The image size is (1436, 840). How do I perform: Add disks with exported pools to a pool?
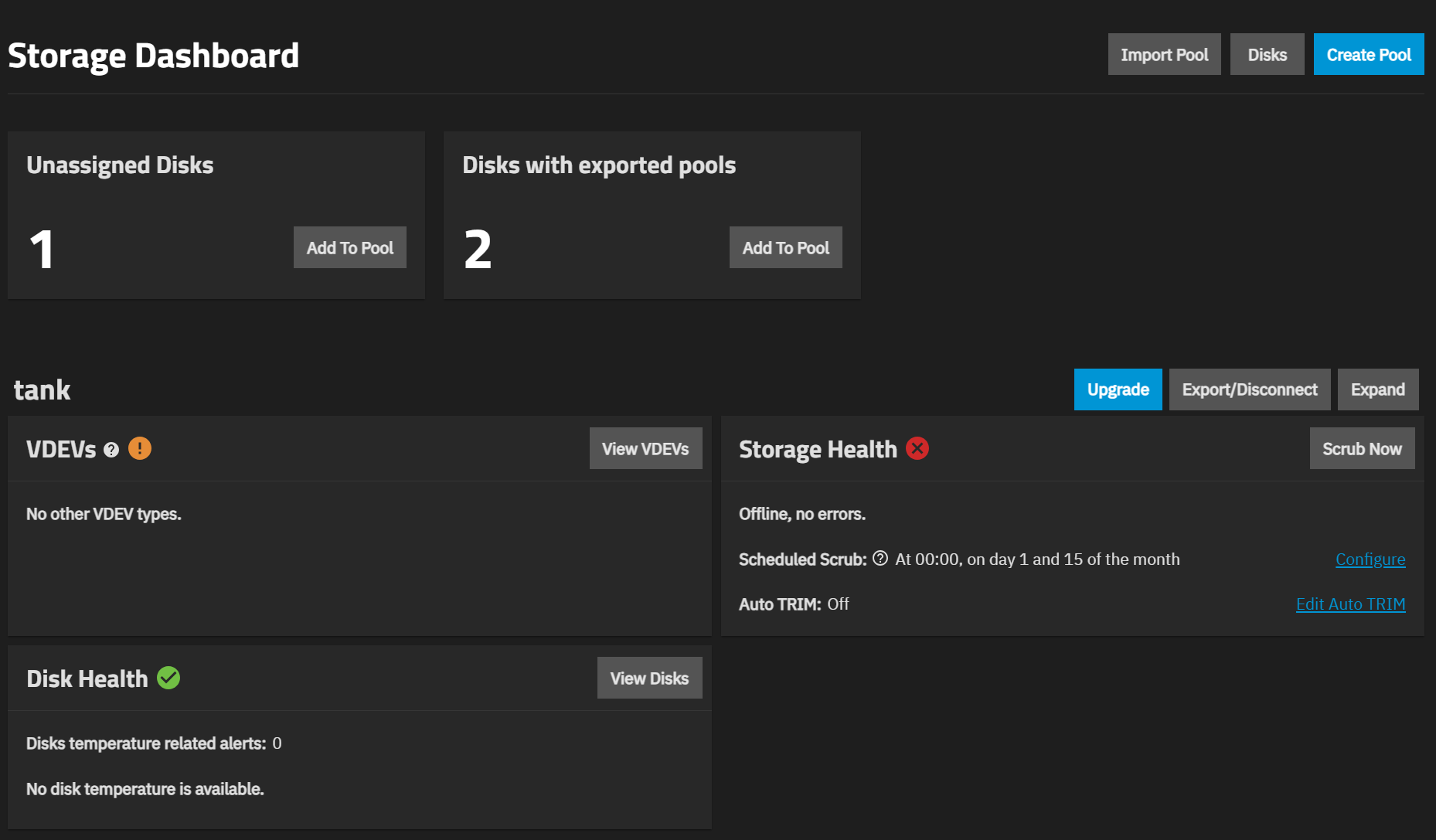[x=785, y=247]
